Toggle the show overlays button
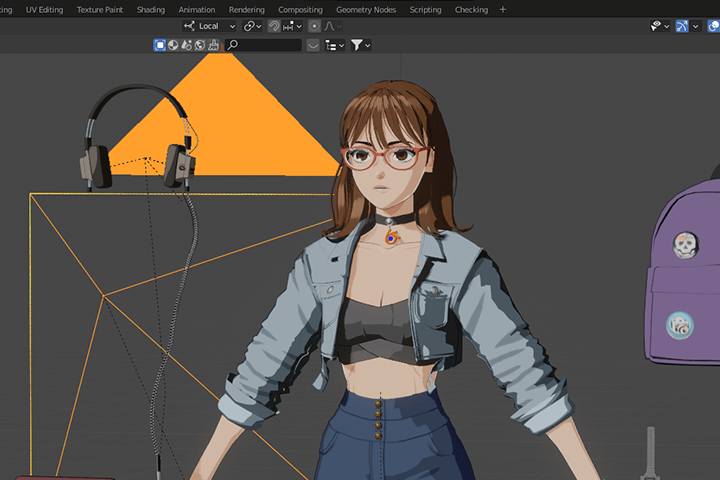Screen dimensions: 720x480 pos(713,26)
